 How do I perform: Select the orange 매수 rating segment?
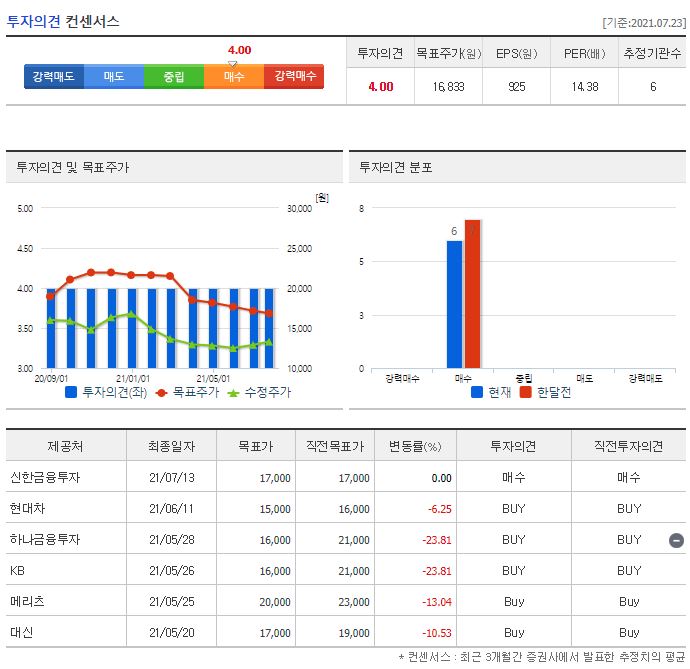(234, 76)
